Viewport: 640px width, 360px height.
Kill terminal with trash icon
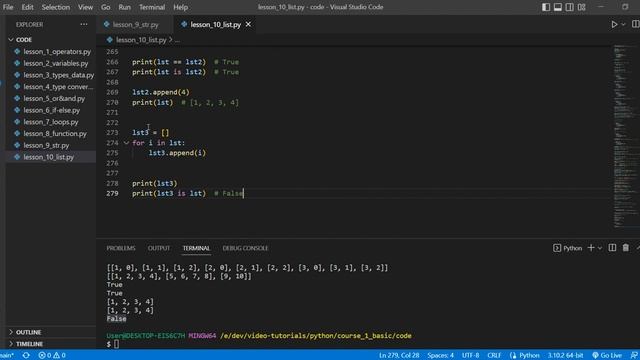[x=626, y=248]
